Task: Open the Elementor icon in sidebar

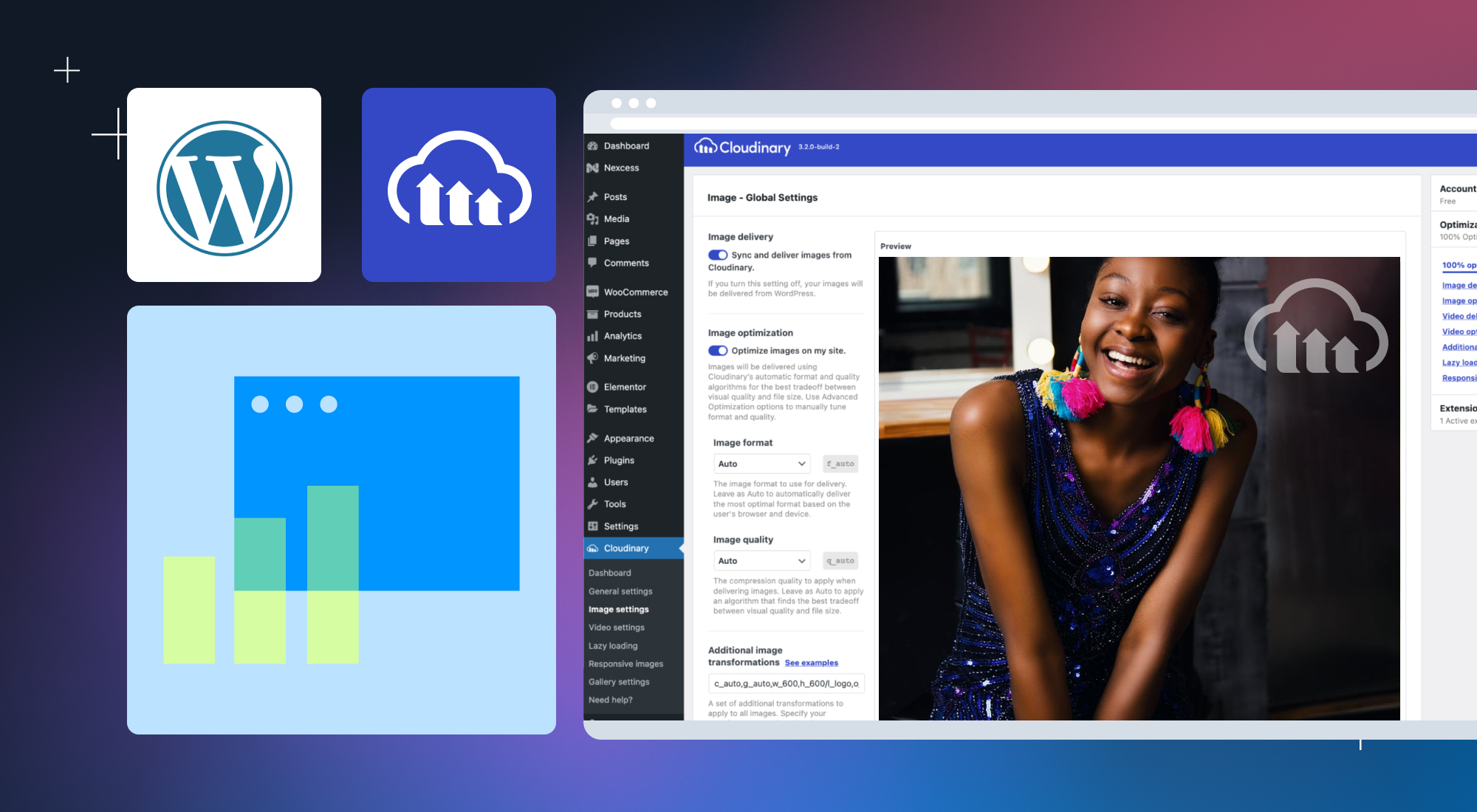Action: pos(593,386)
